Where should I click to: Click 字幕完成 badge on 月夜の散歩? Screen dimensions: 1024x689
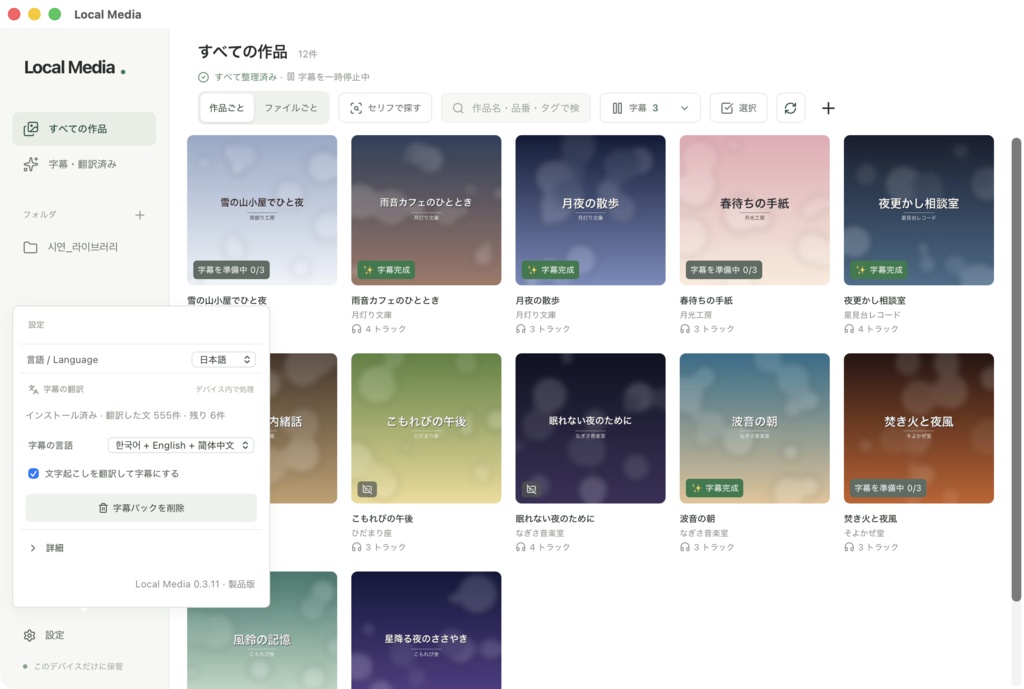click(550, 270)
